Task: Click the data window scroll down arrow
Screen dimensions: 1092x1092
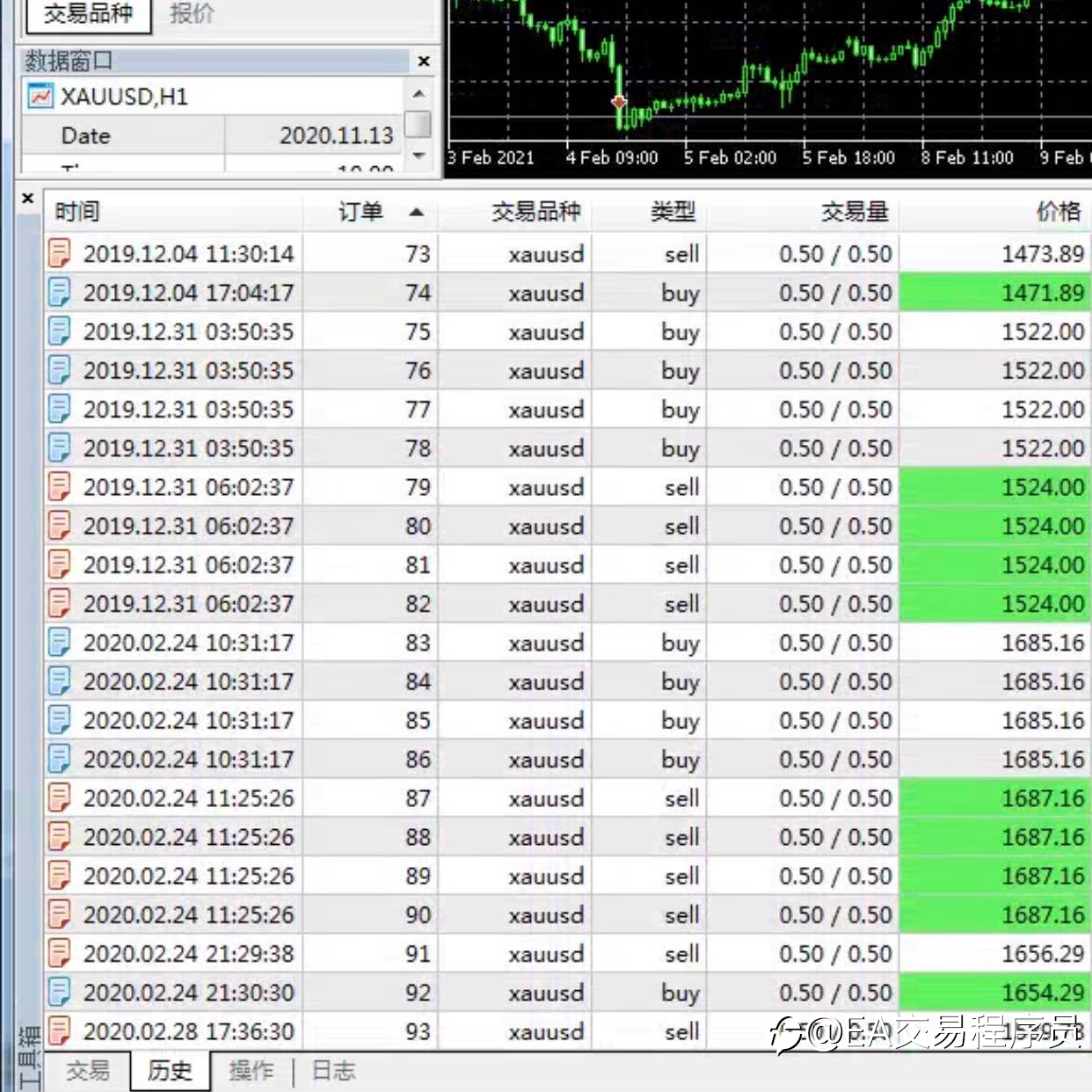Action: click(419, 155)
